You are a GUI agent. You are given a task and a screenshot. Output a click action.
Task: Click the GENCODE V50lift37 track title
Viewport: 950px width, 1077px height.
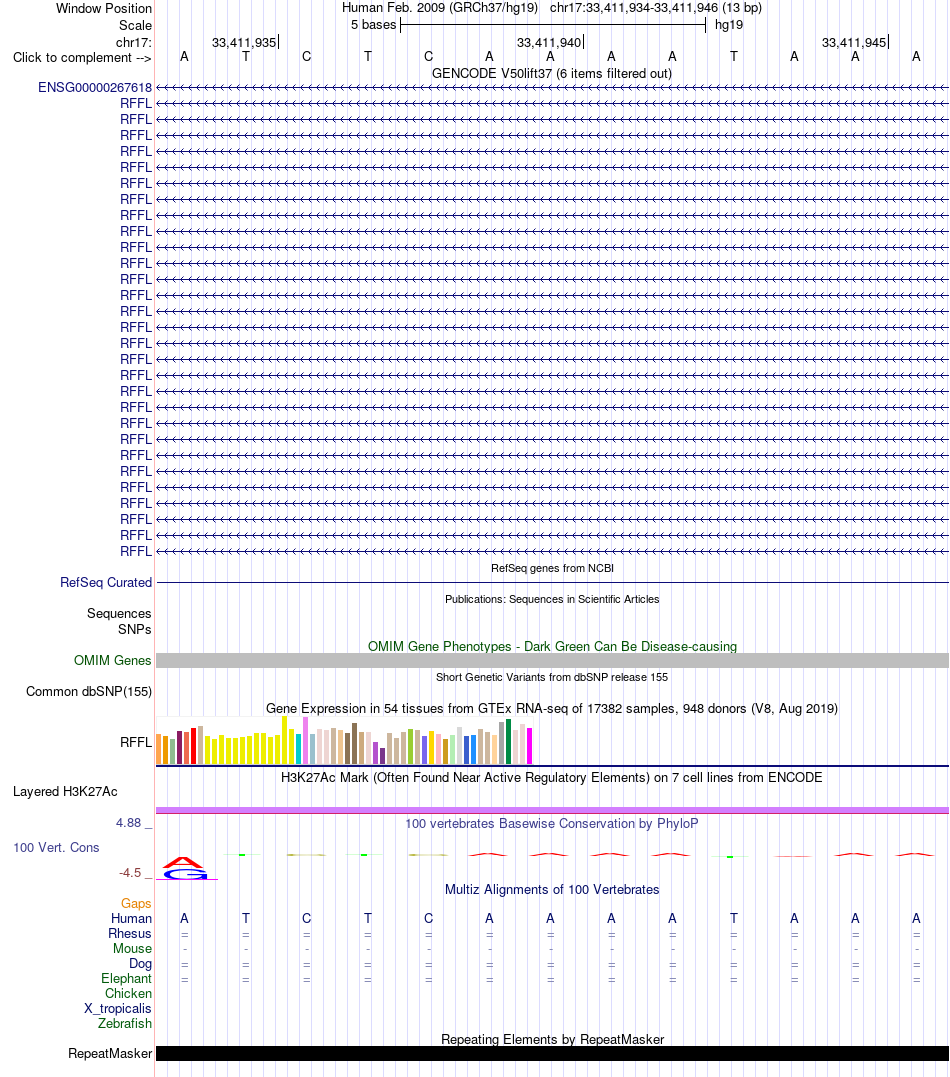click(552, 73)
